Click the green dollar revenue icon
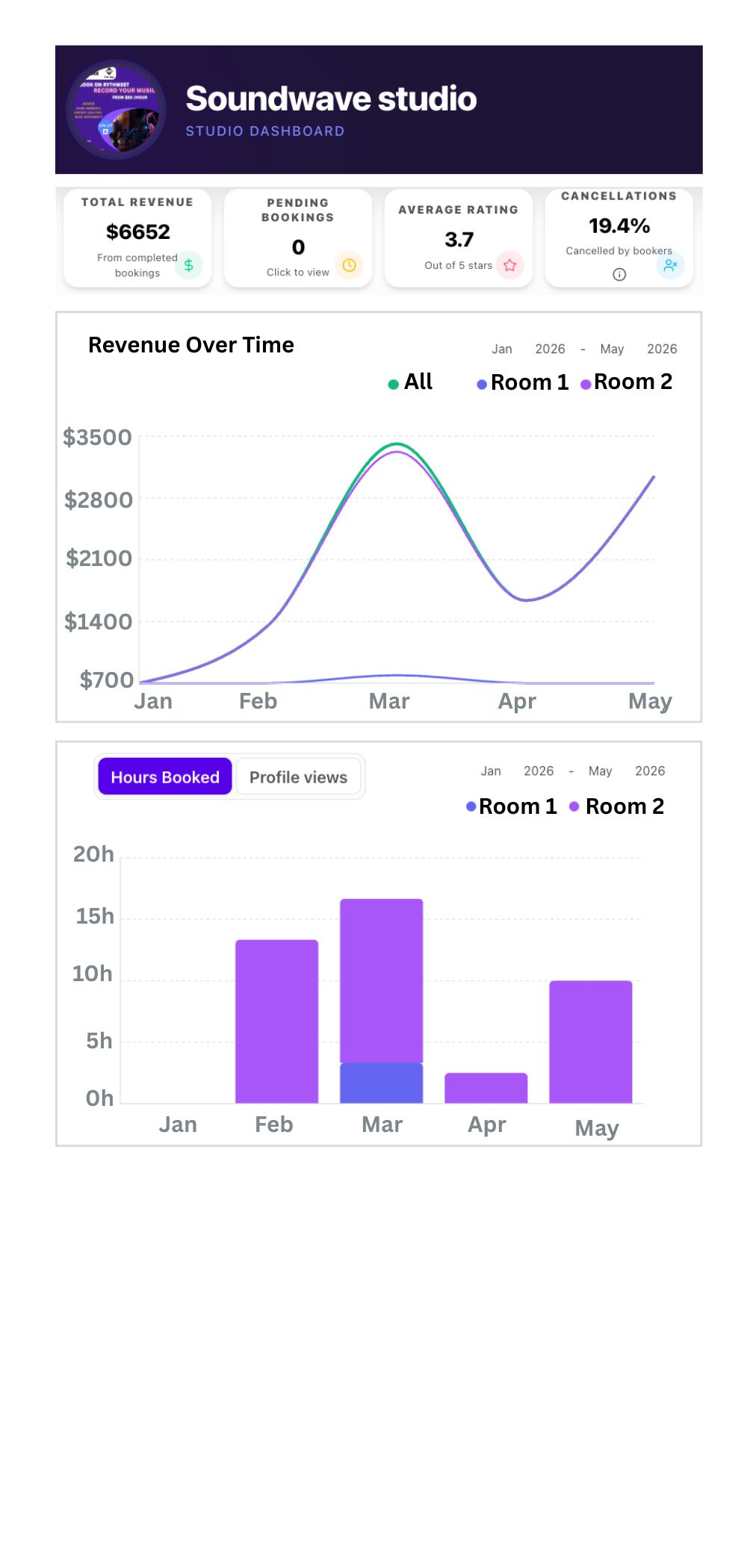The height and width of the screenshot is (1568, 747). pos(189,265)
